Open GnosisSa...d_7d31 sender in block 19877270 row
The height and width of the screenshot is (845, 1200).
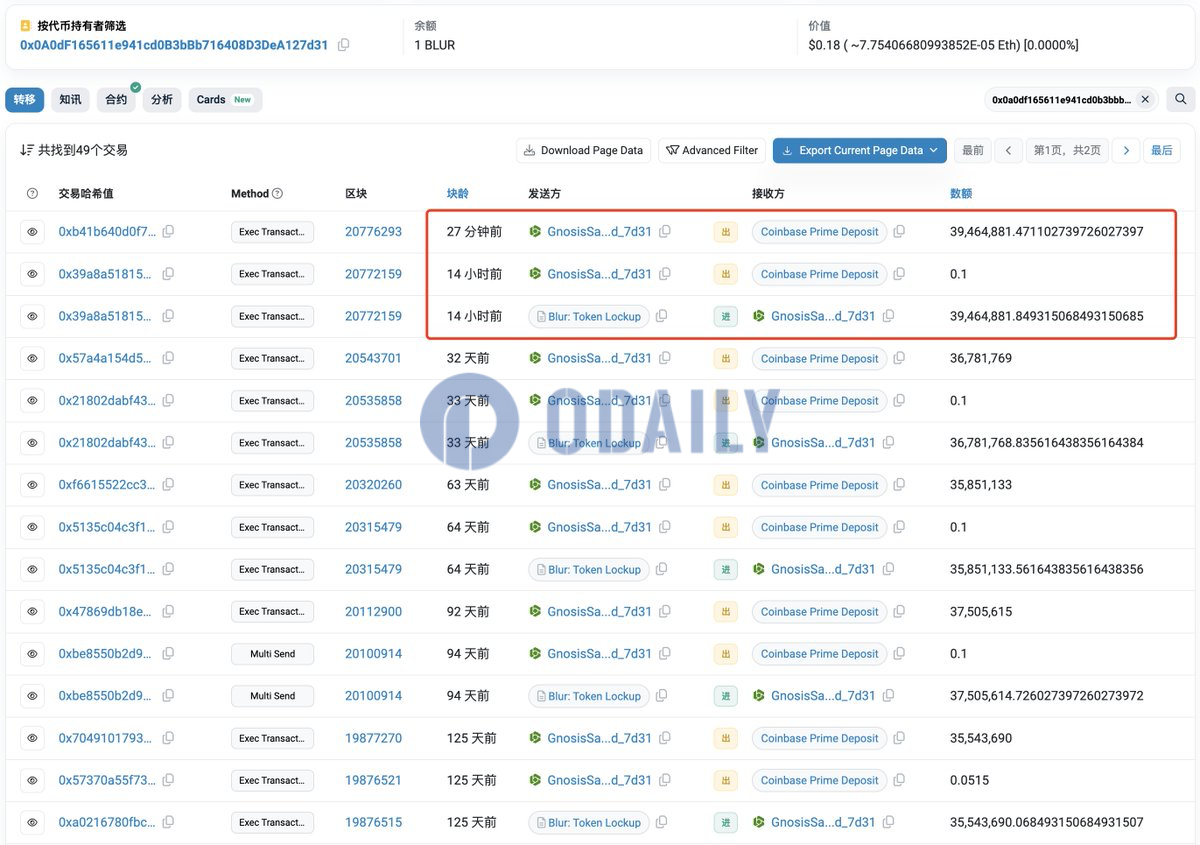[599, 738]
